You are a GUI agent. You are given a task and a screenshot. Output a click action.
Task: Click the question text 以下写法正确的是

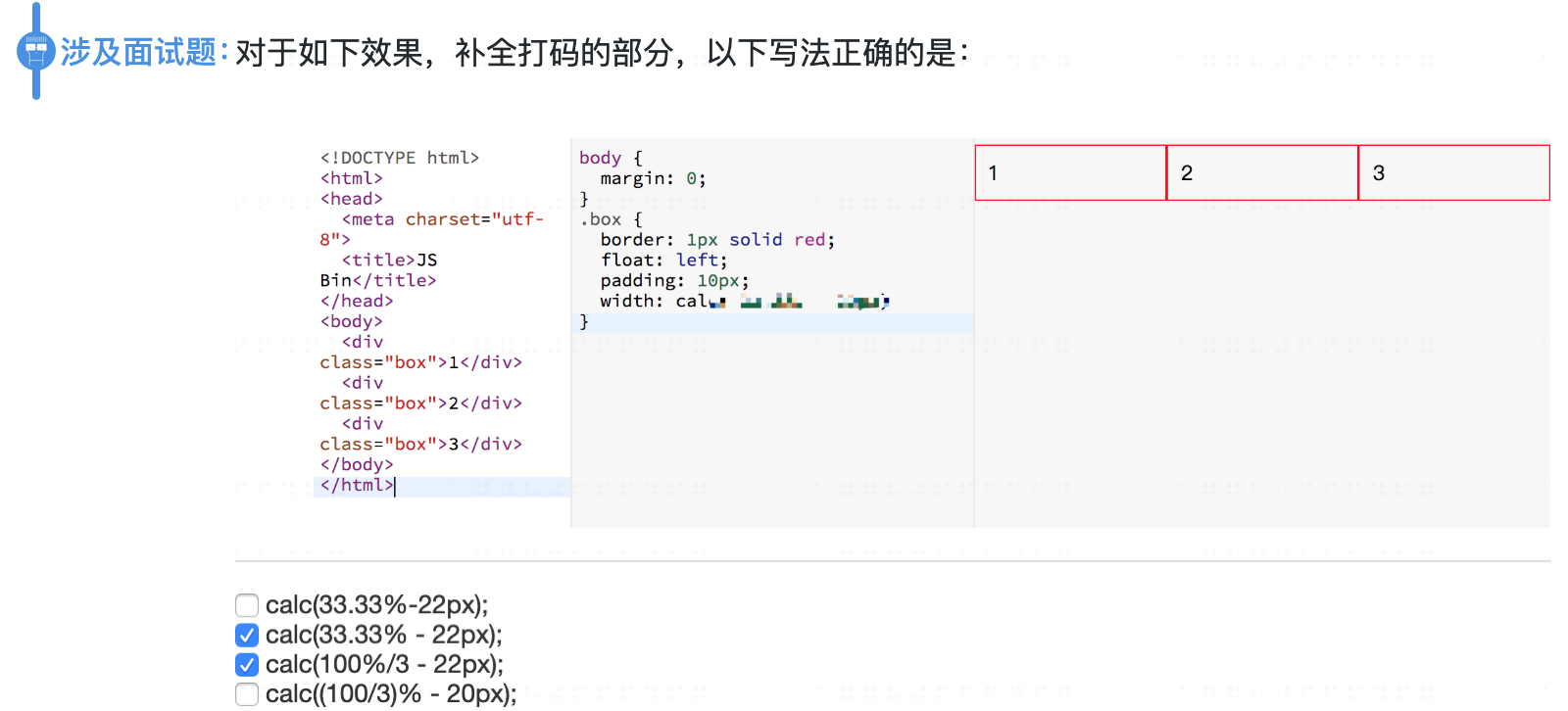[837, 52]
